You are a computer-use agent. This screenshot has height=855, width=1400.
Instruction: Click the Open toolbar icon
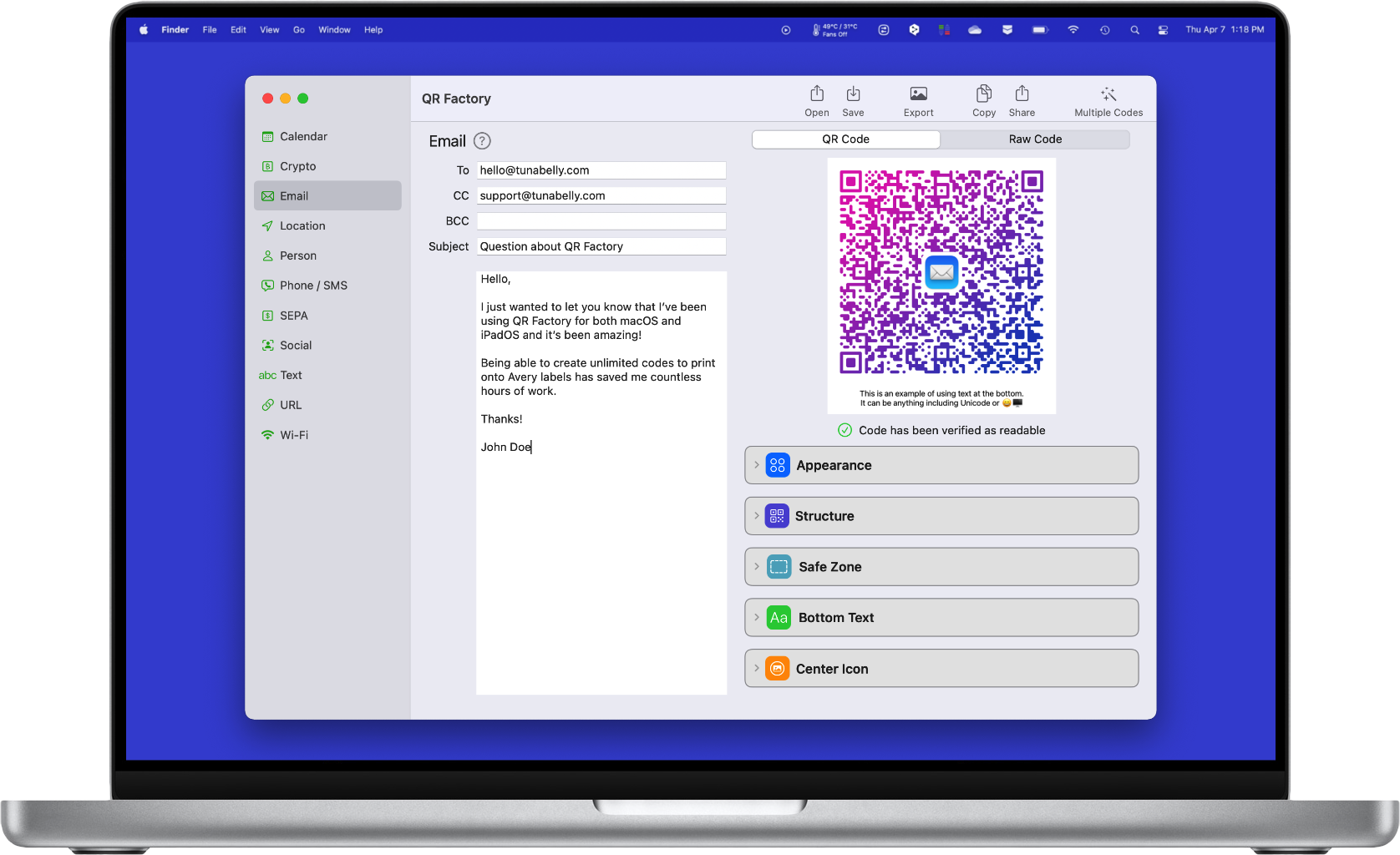pyautogui.click(x=816, y=100)
